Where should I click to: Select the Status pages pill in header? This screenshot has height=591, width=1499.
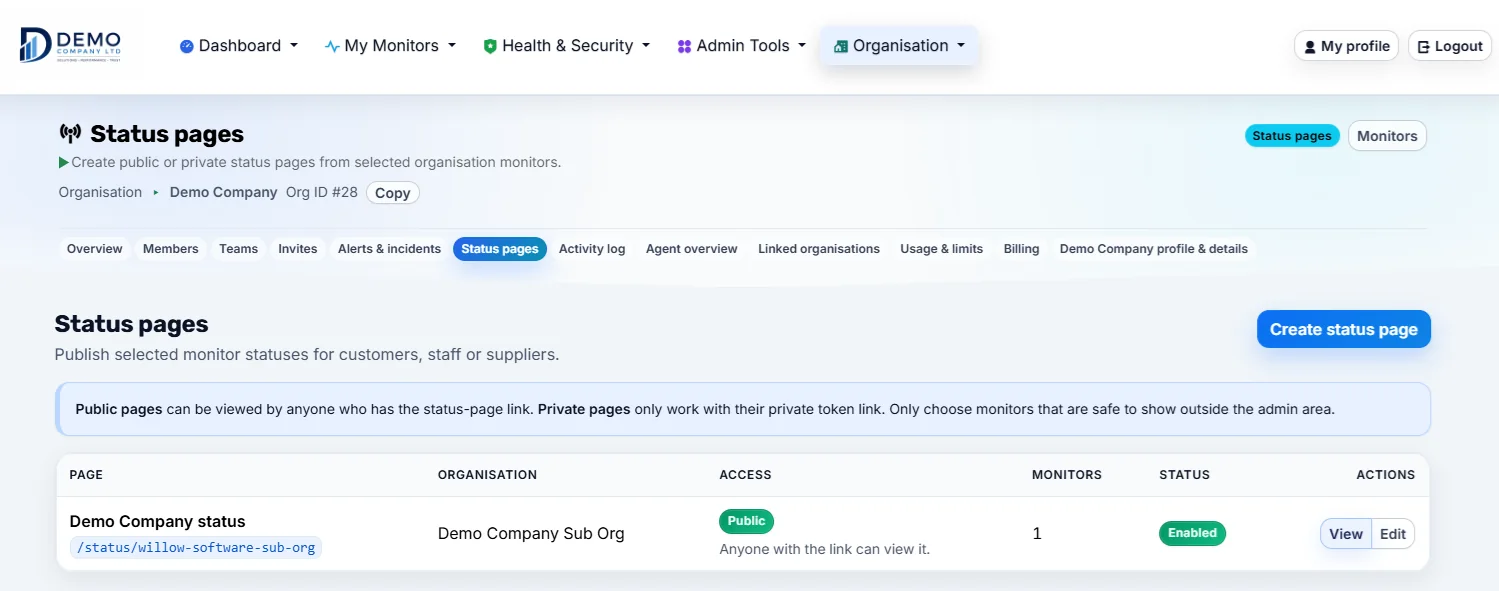(1292, 136)
